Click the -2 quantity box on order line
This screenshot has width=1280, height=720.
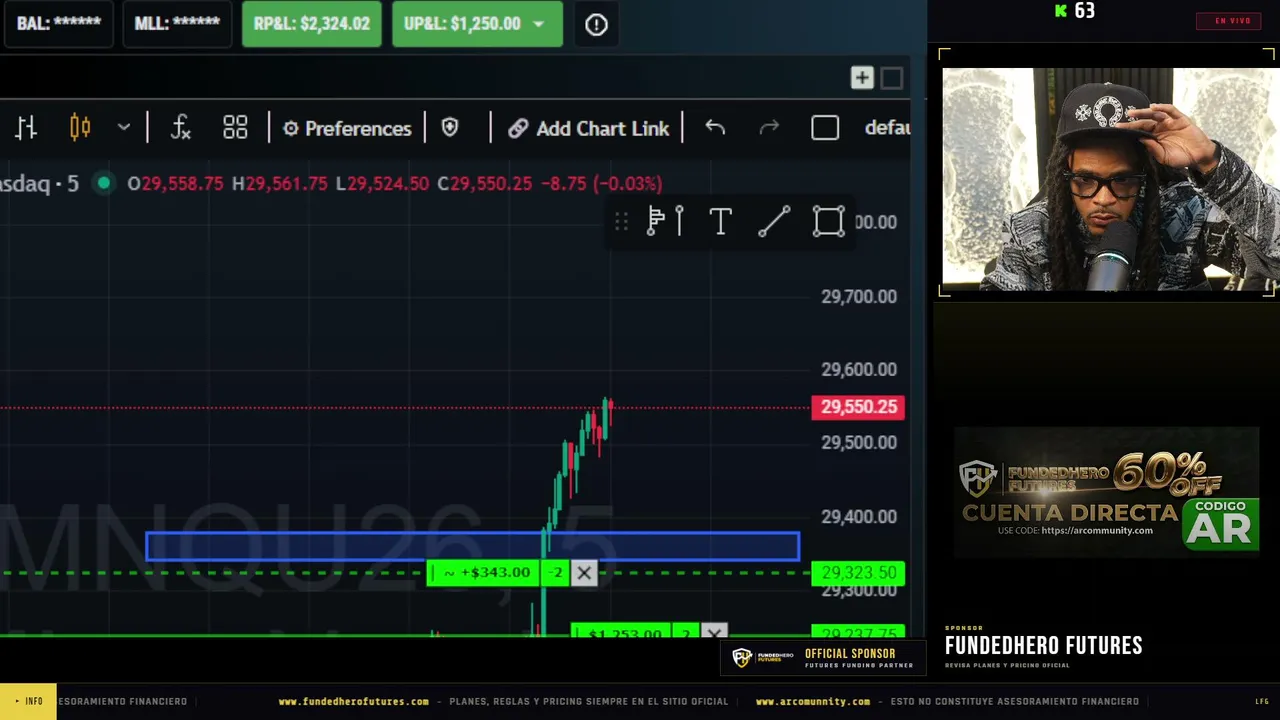click(556, 573)
